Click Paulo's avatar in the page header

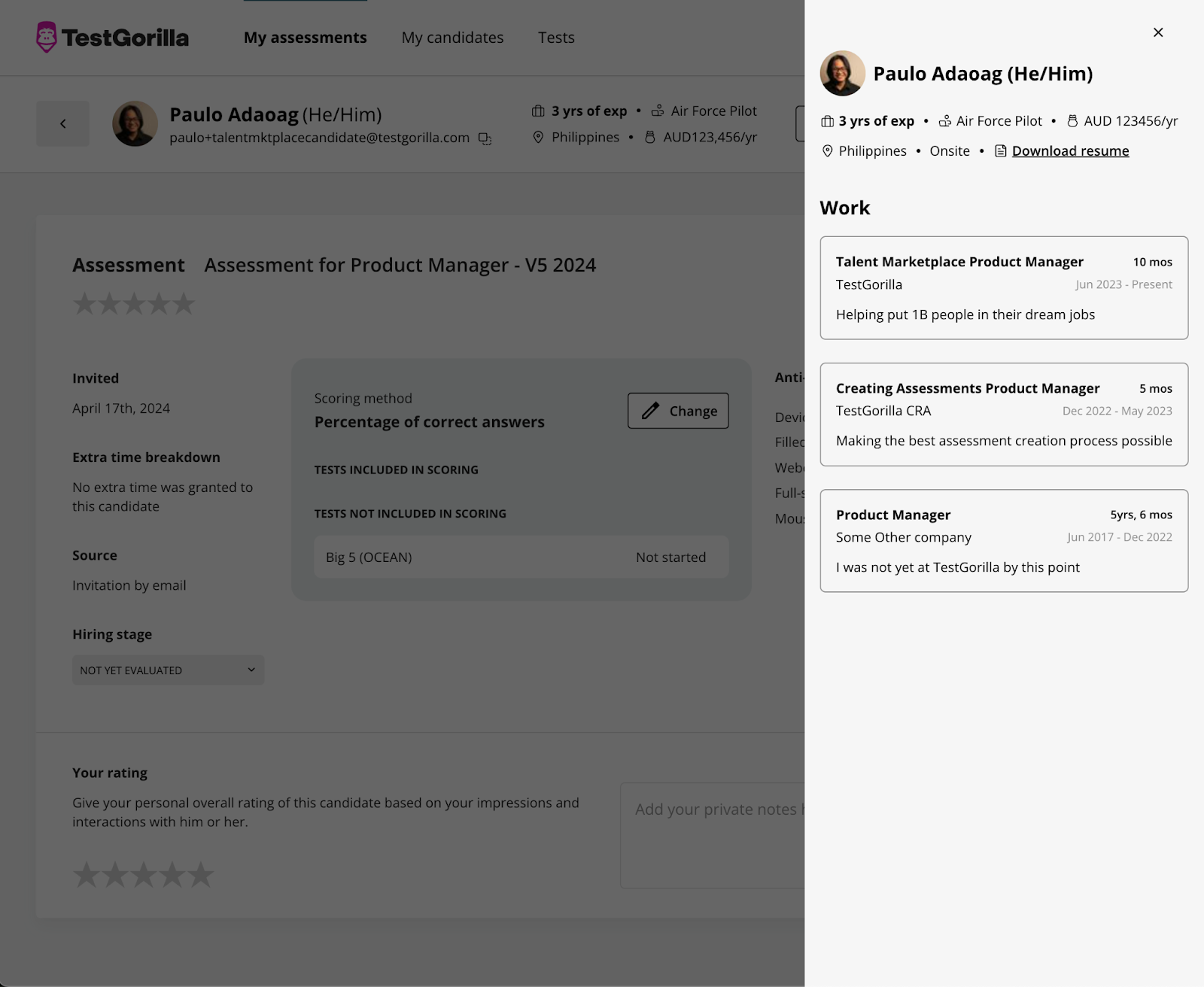(x=135, y=123)
